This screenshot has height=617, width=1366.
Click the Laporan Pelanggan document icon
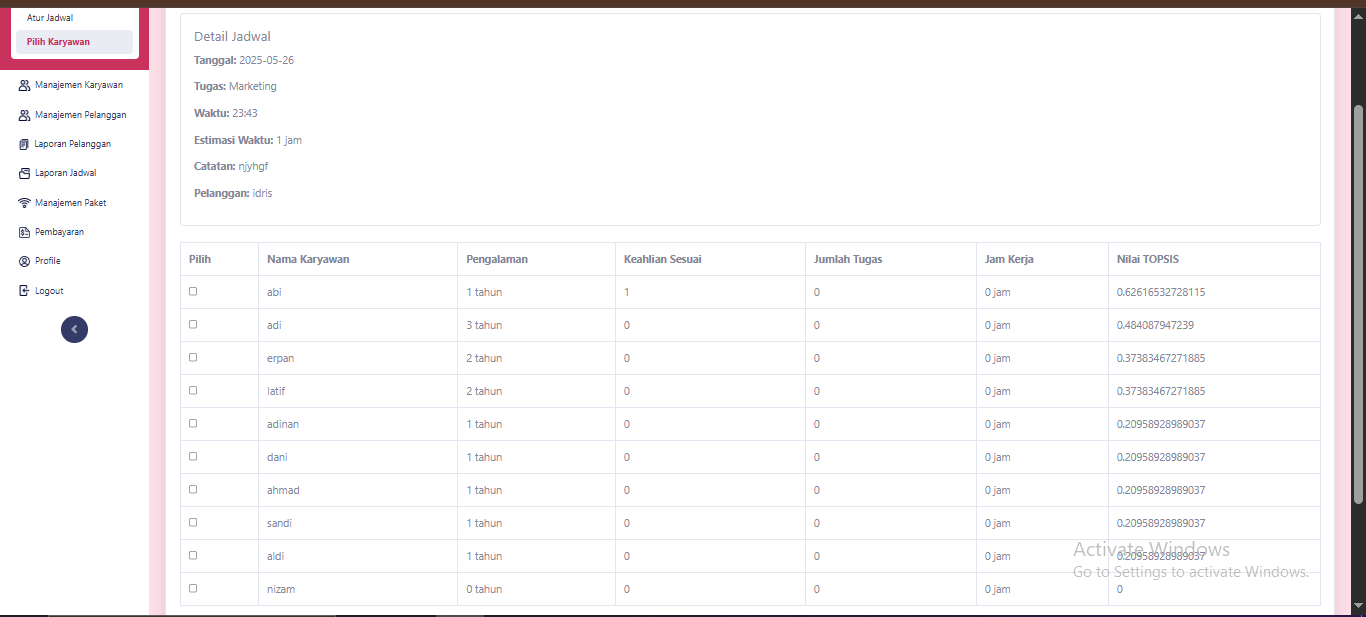(24, 144)
